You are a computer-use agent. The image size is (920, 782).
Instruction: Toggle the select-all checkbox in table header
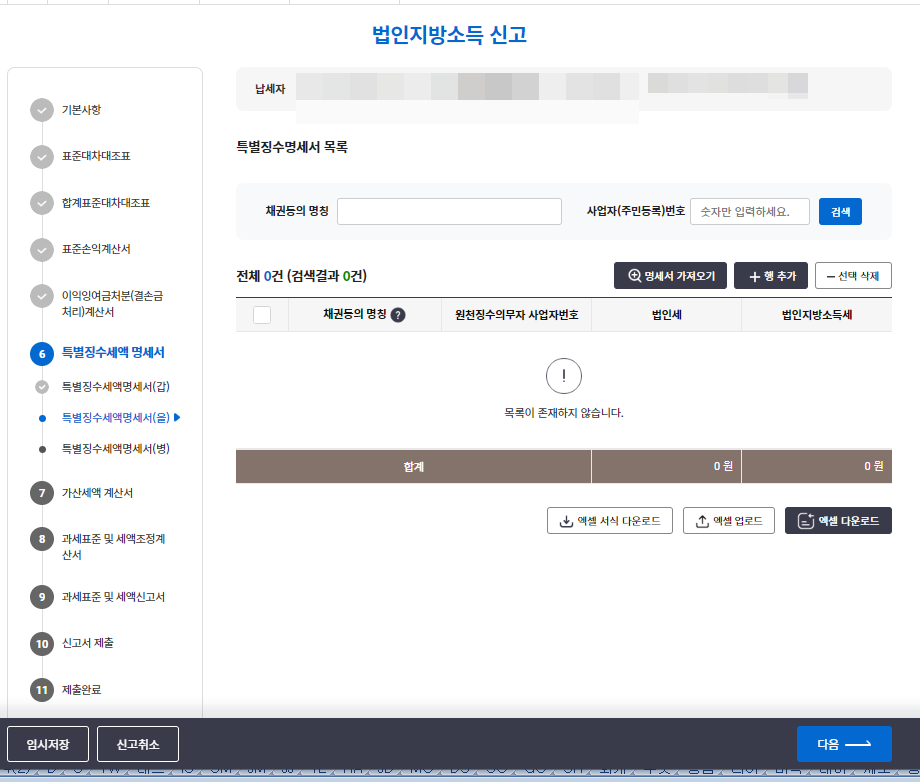[x=264, y=315]
